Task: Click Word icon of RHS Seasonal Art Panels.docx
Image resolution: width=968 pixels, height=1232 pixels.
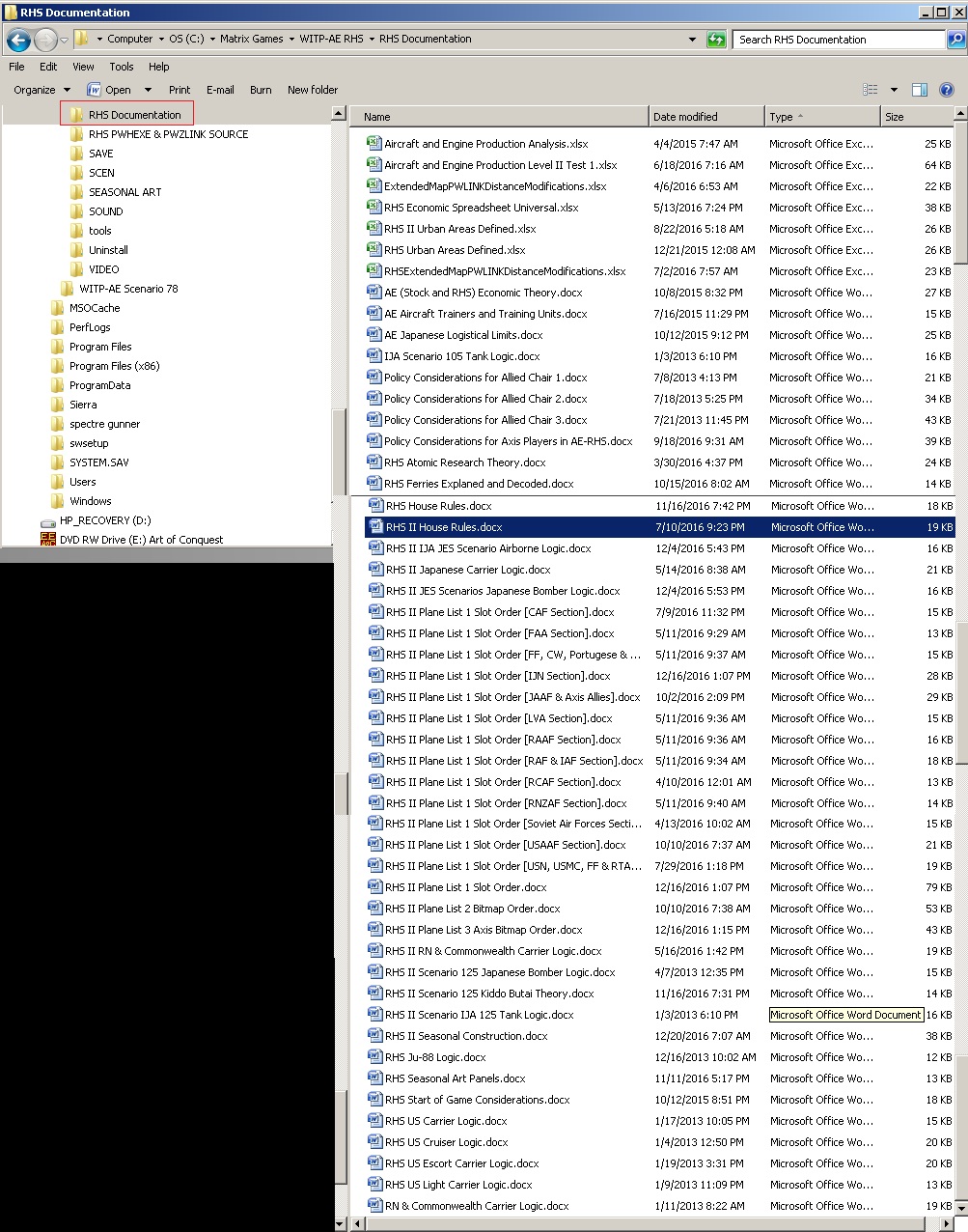Action: [x=374, y=1078]
